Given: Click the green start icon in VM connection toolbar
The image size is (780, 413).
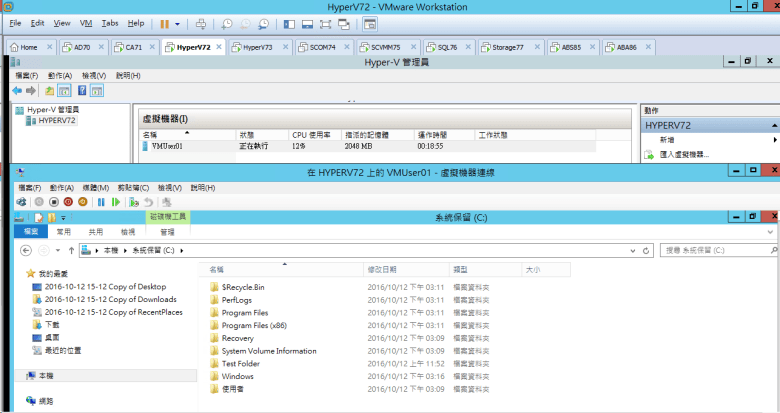Looking at the screenshot, I should (x=116, y=201).
